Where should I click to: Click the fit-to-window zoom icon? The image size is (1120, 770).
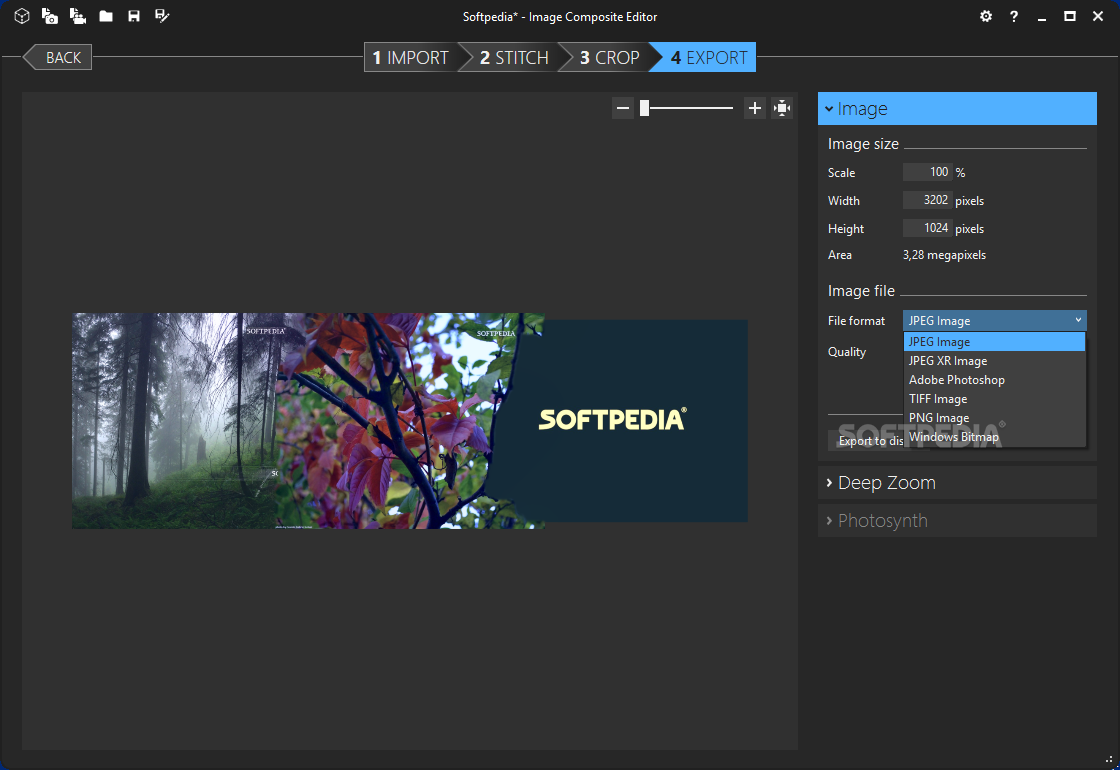782,108
